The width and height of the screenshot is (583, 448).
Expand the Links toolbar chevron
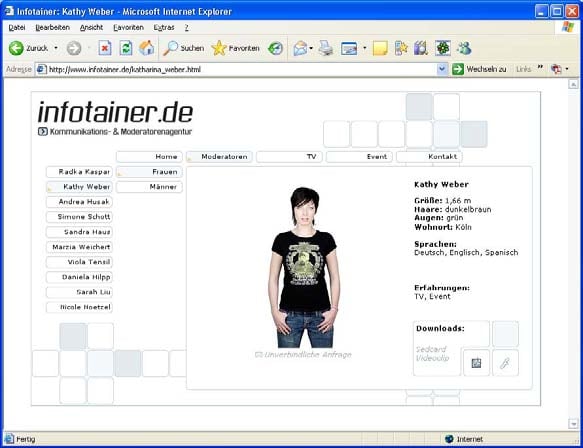click(x=540, y=67)
